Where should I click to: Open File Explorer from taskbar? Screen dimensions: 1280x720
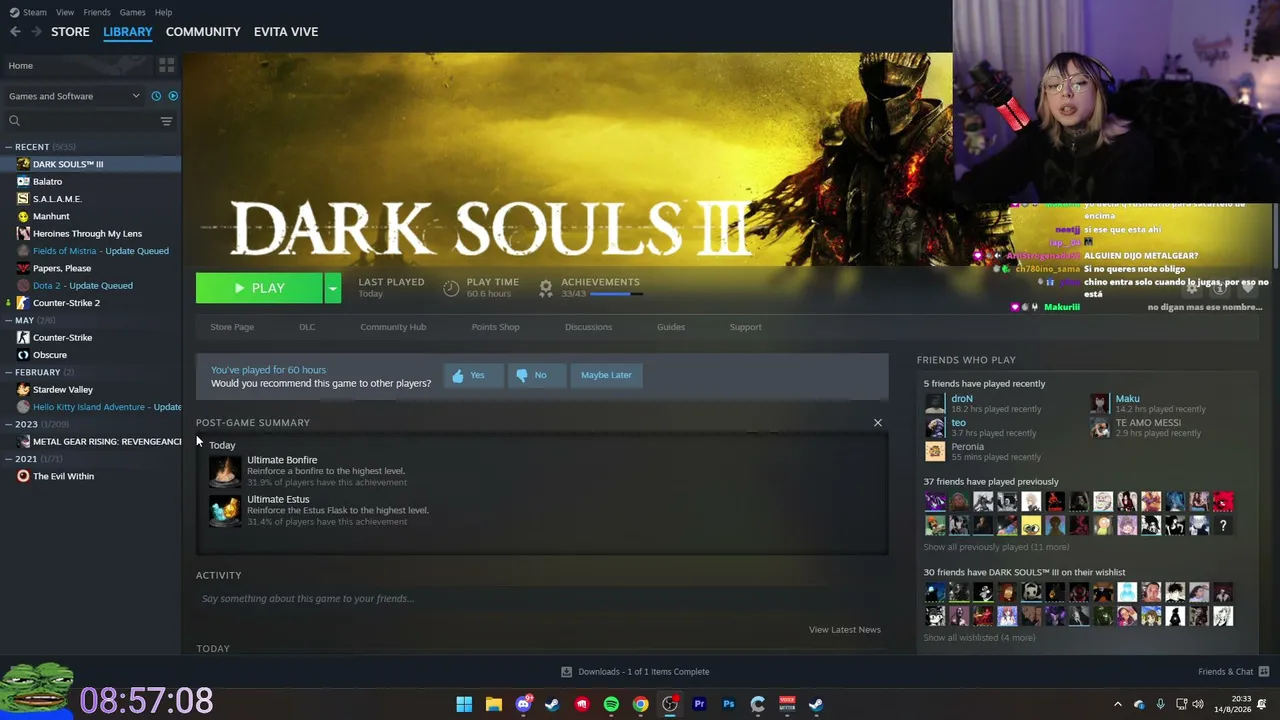pyautogui.click(x=493, y=704)
